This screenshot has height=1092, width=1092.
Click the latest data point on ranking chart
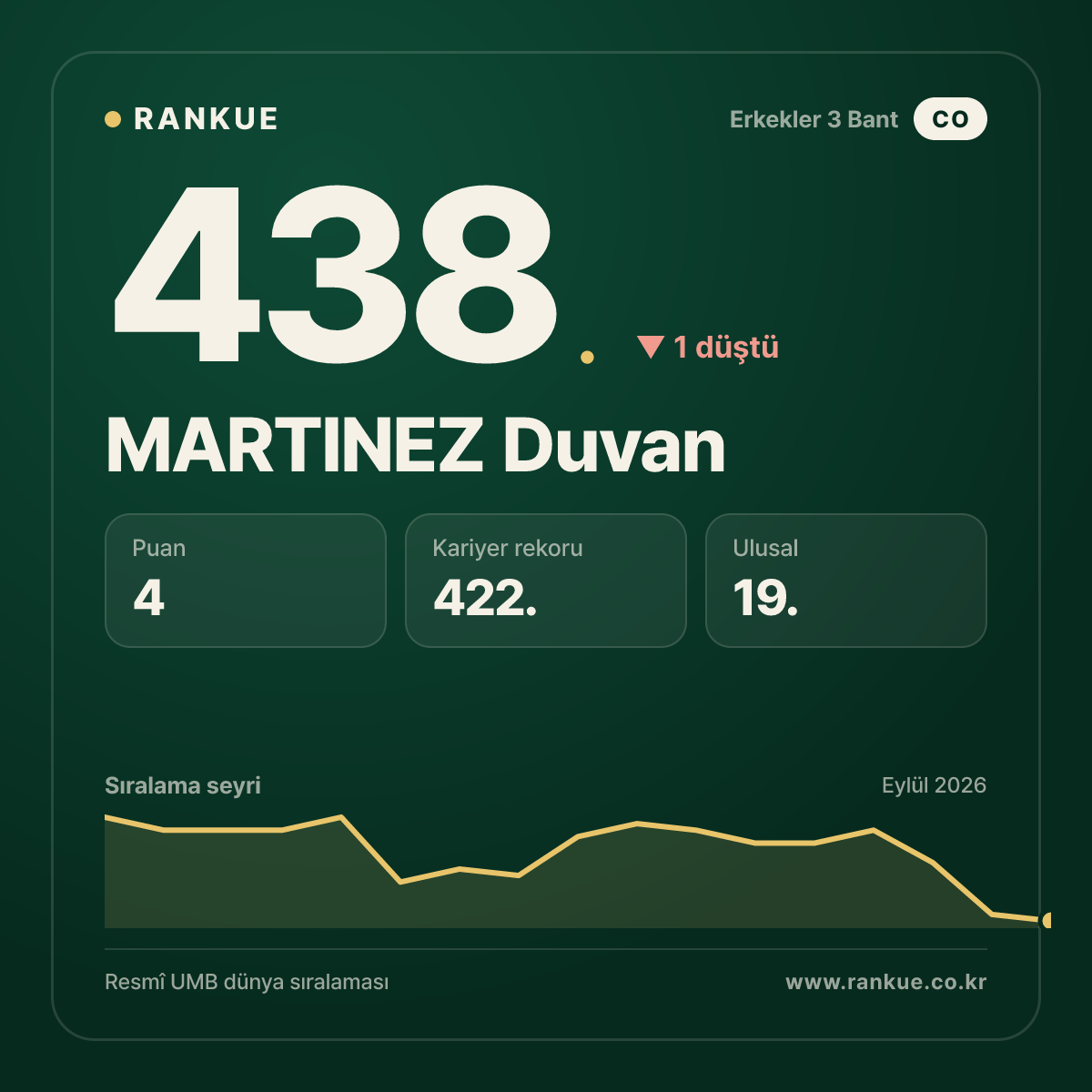(1047, 920)
